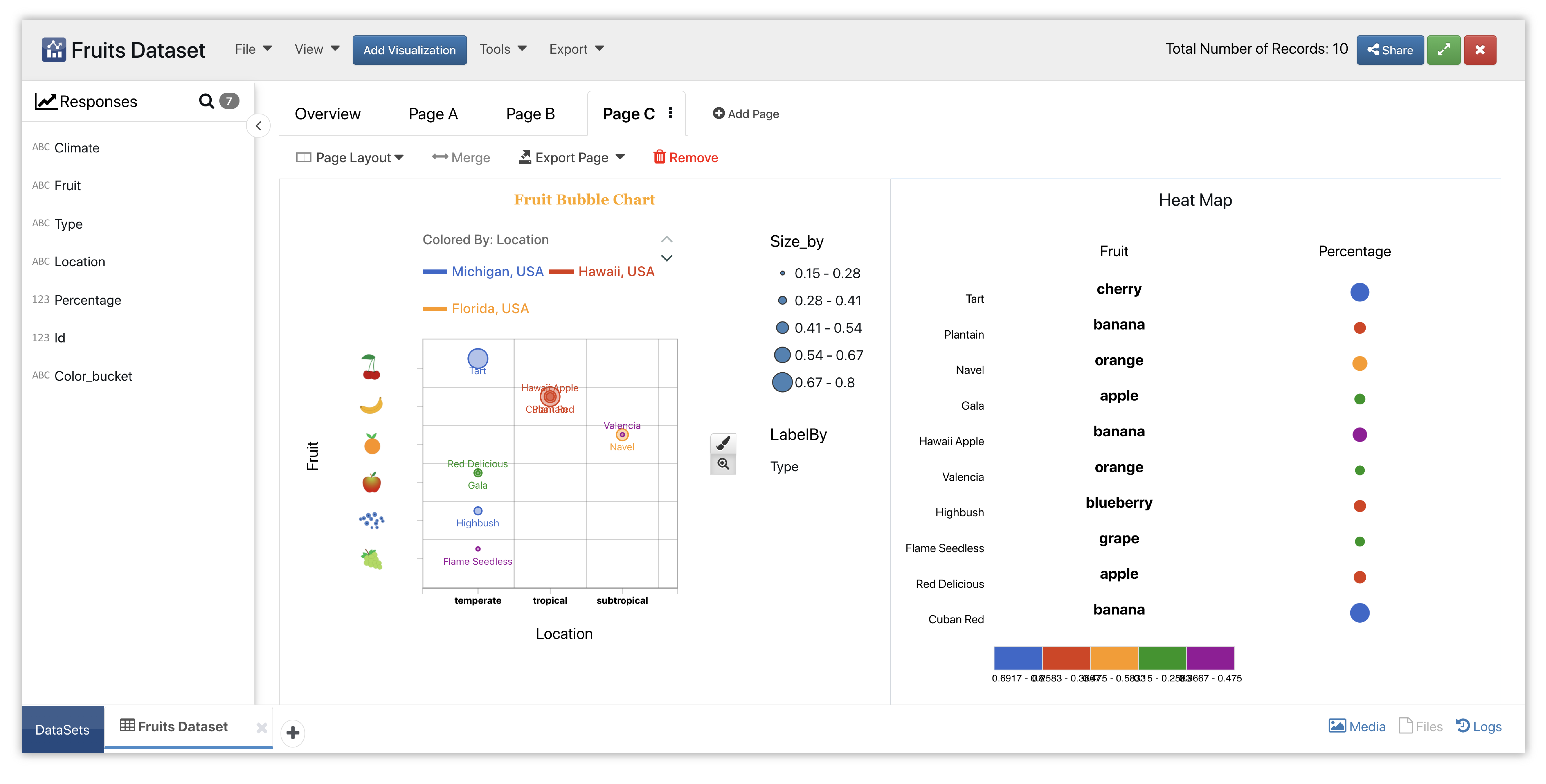
Task: Open Export Page dropdown
Action: (x=572, y=158)
